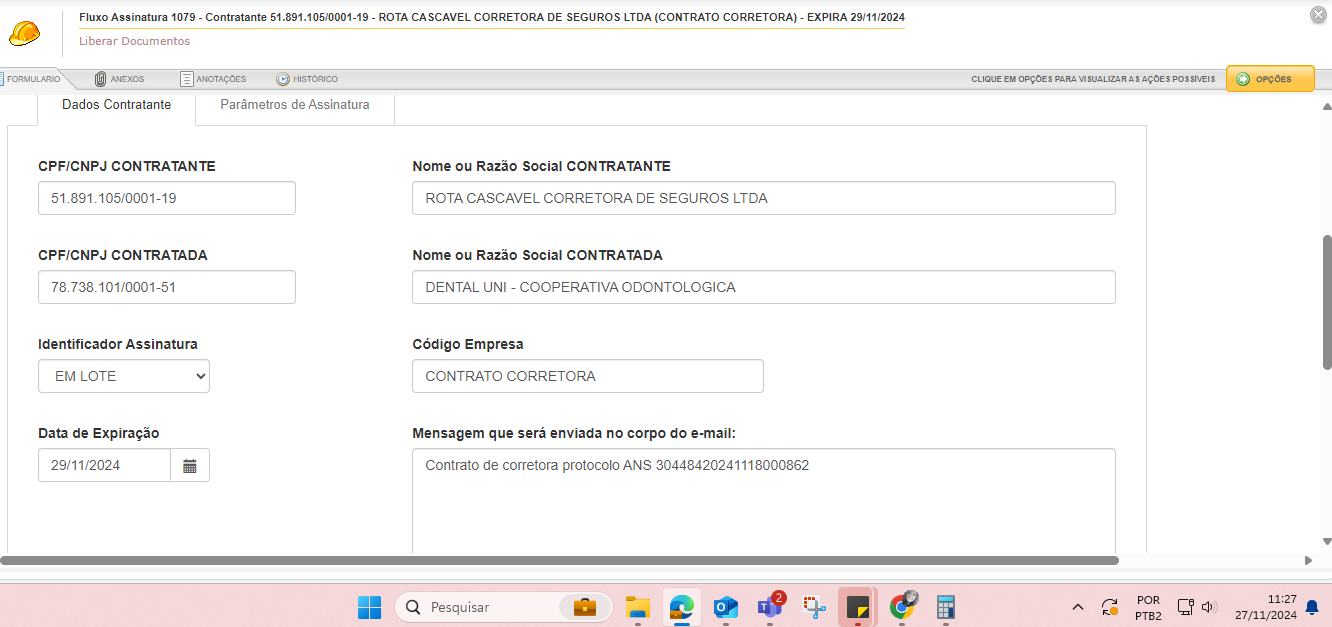1332x627 pixels.
Task: Open the notifications bell icon
Action: 1312,607
